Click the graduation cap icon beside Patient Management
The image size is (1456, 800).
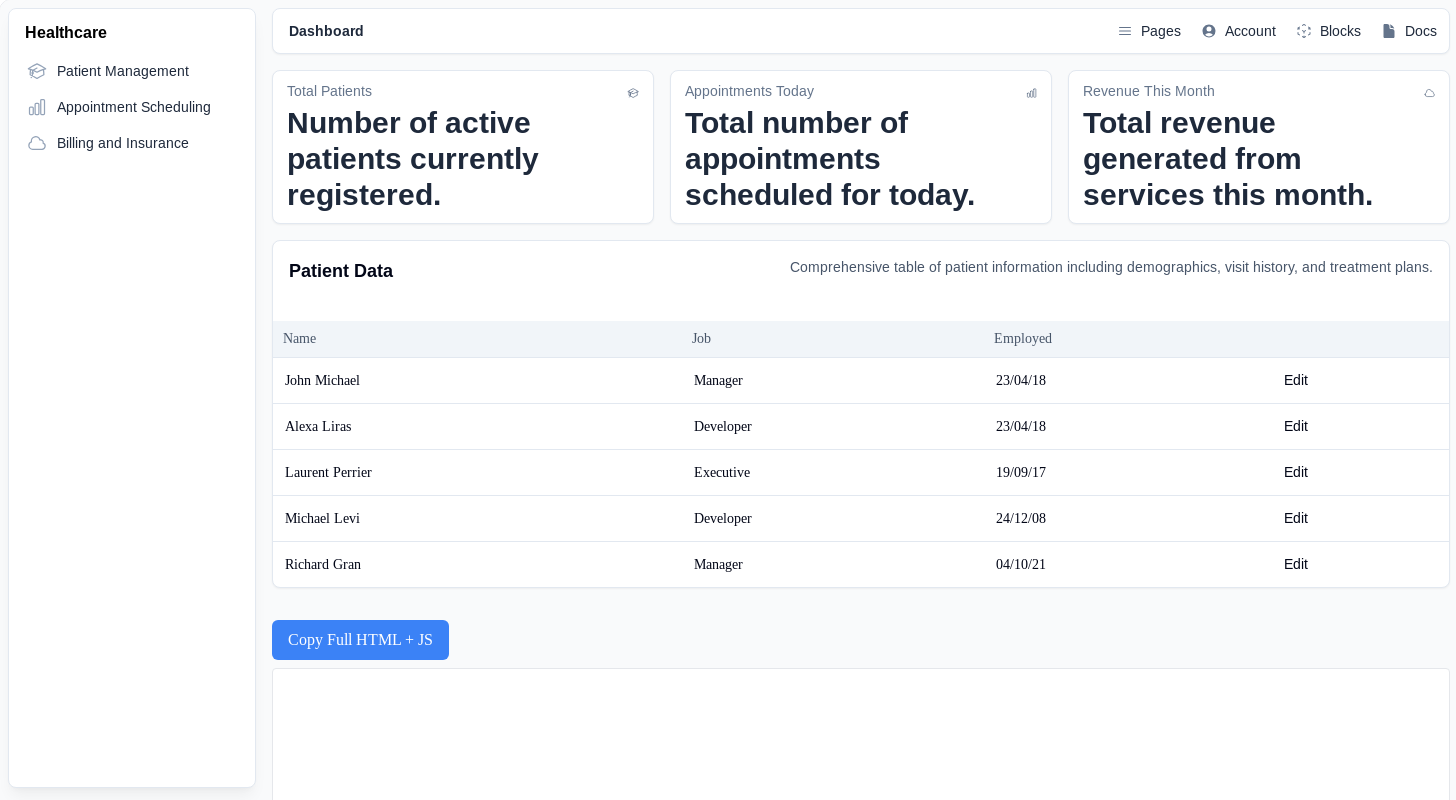37,71
